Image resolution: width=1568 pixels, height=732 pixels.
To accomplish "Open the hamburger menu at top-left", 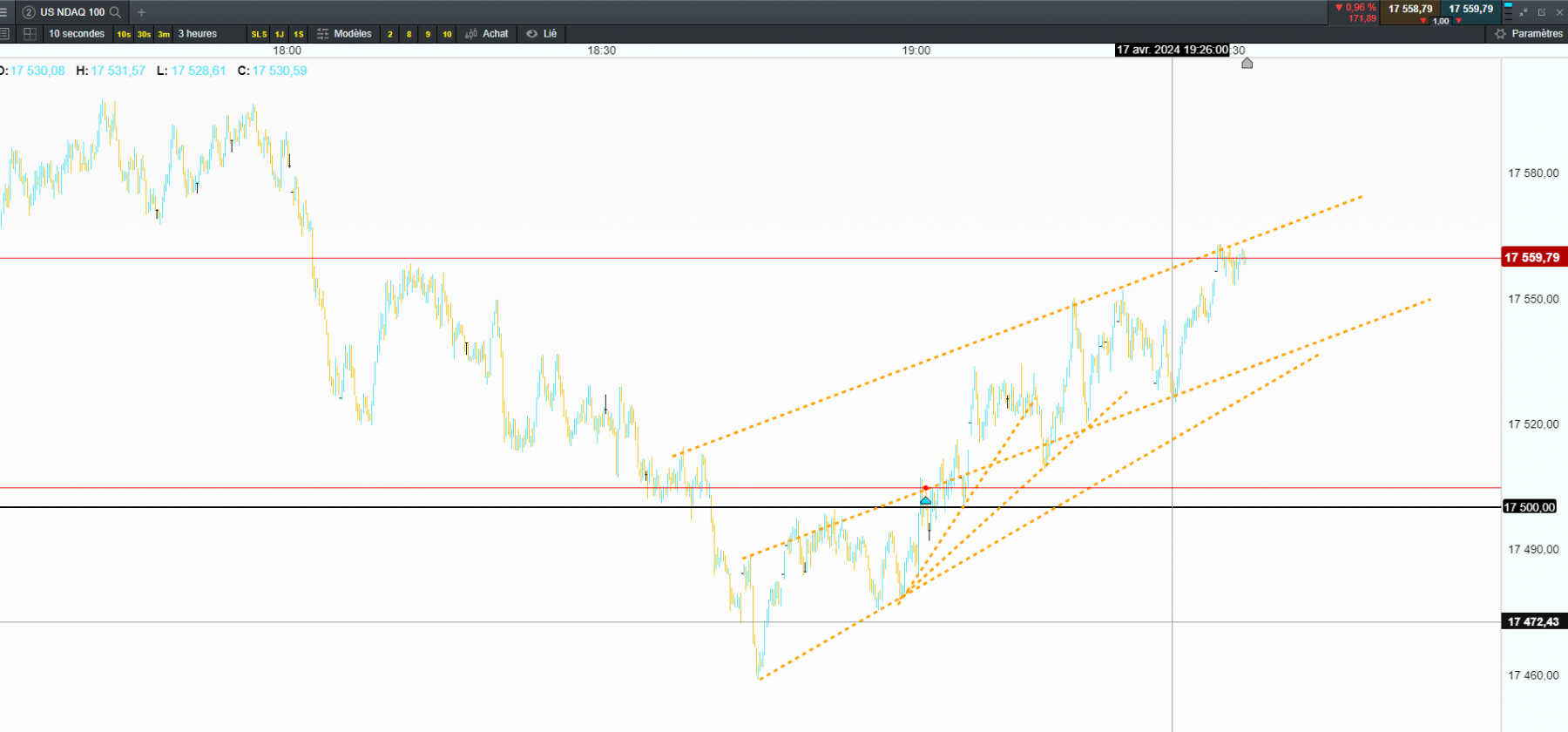I will click(4, 12).
